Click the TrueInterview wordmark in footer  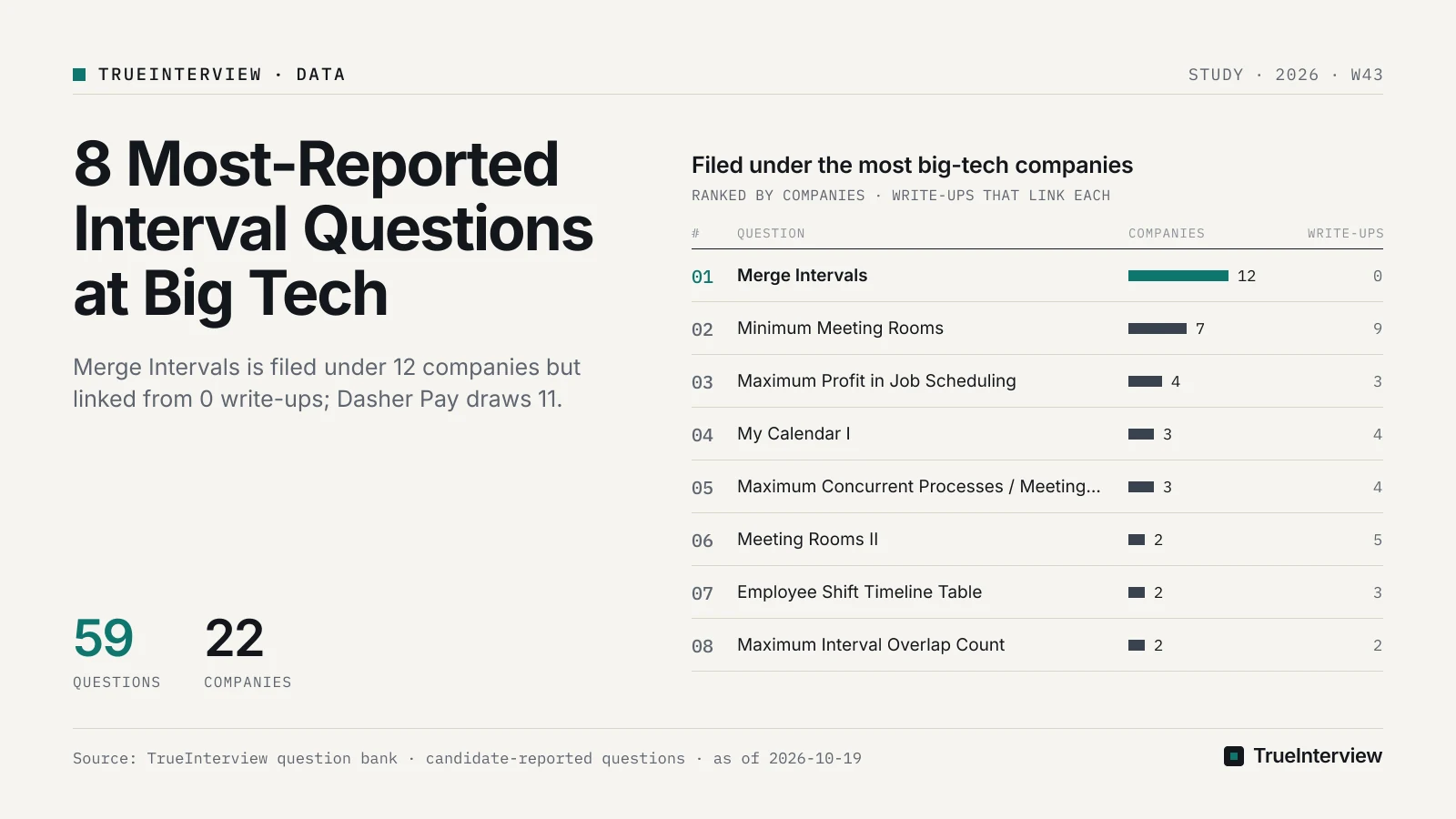1318,756
